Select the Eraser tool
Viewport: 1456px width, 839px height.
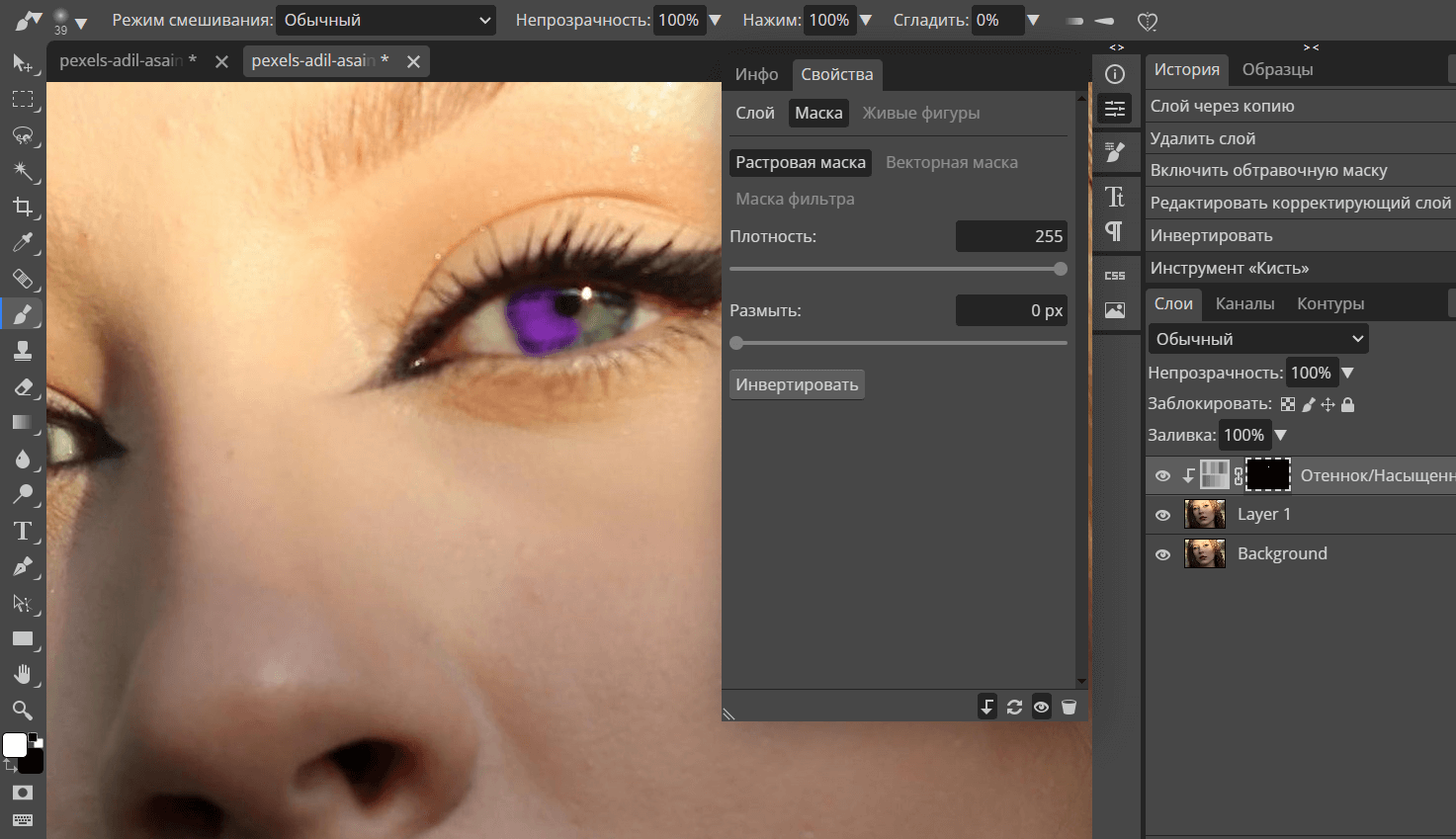(x=22, y=386)
